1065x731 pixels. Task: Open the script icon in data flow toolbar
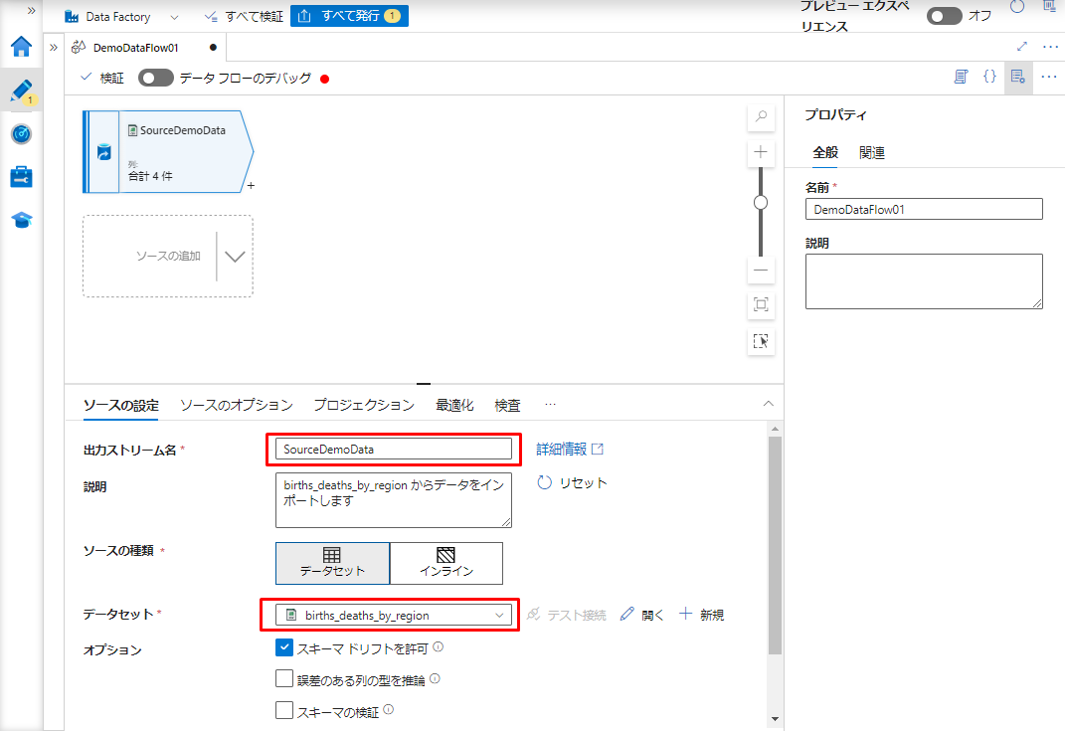pos(961,77)
